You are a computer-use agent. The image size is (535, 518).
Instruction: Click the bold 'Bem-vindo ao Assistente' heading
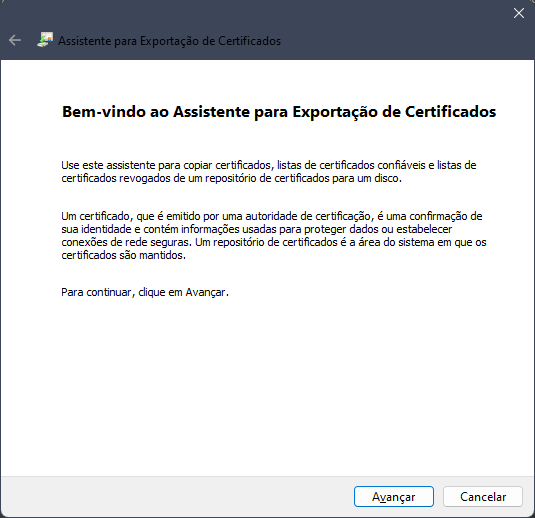coord(279,112)
